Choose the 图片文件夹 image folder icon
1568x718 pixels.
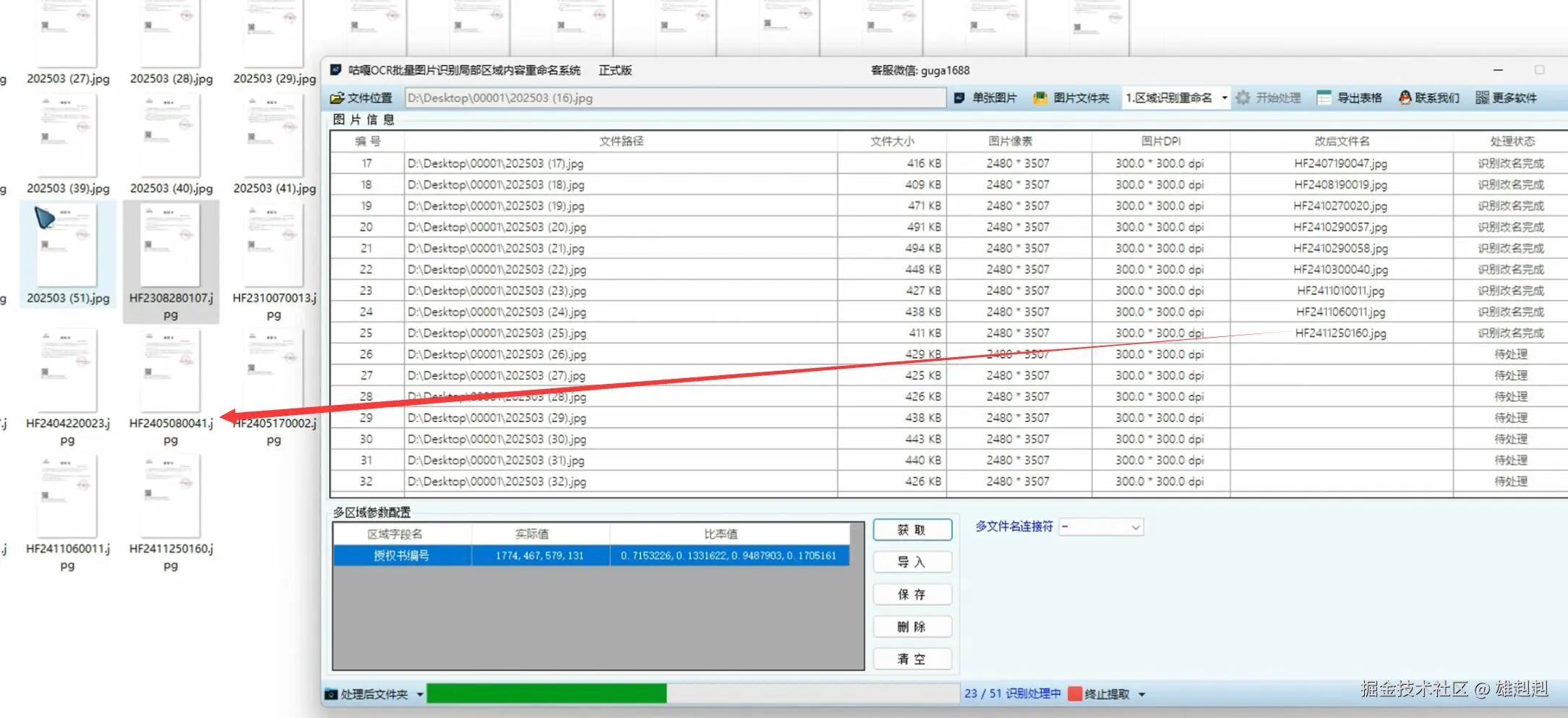1040,98
